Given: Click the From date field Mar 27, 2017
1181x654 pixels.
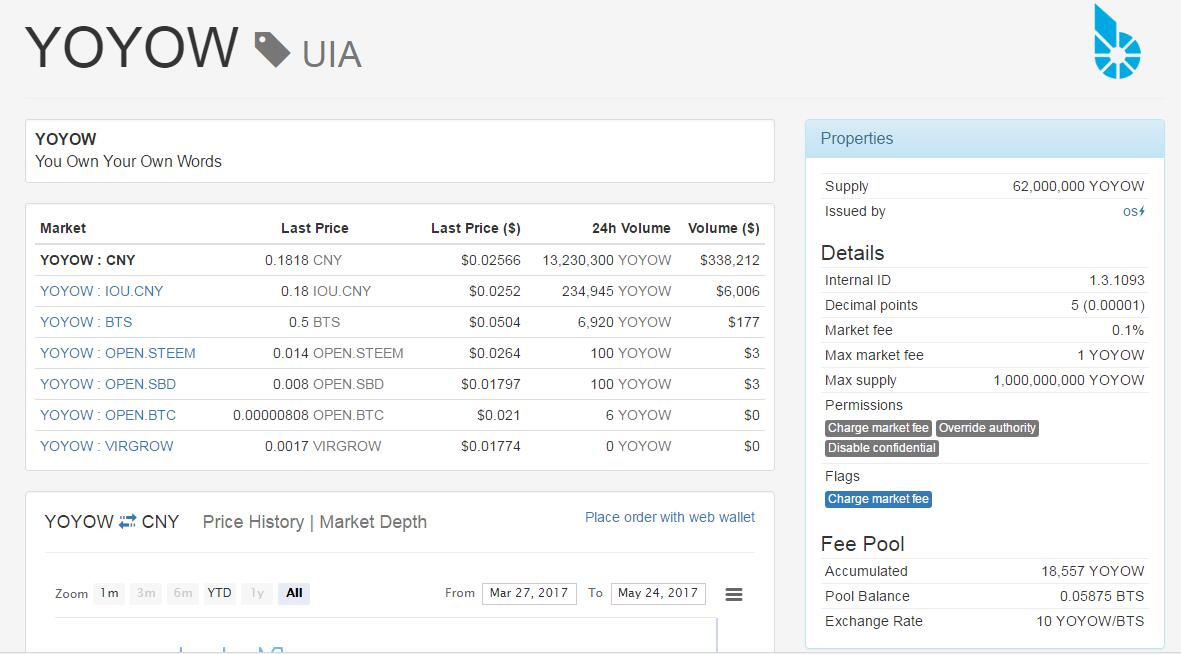Looking at the screenshot, I should (529, 594).
